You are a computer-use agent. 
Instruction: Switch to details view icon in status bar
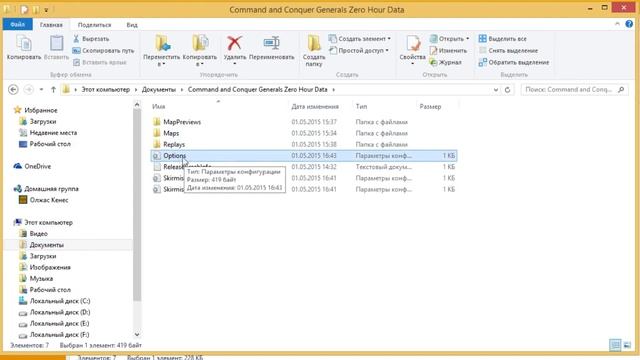click(615, 345)
